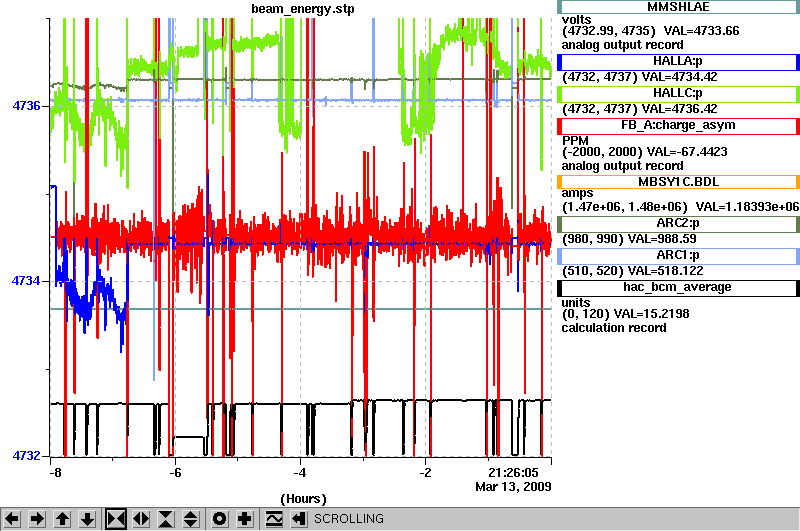Screen dimensions: 800x531
Task: Click the -6 hours x-axis label
Action: click(x=175, y=472)
